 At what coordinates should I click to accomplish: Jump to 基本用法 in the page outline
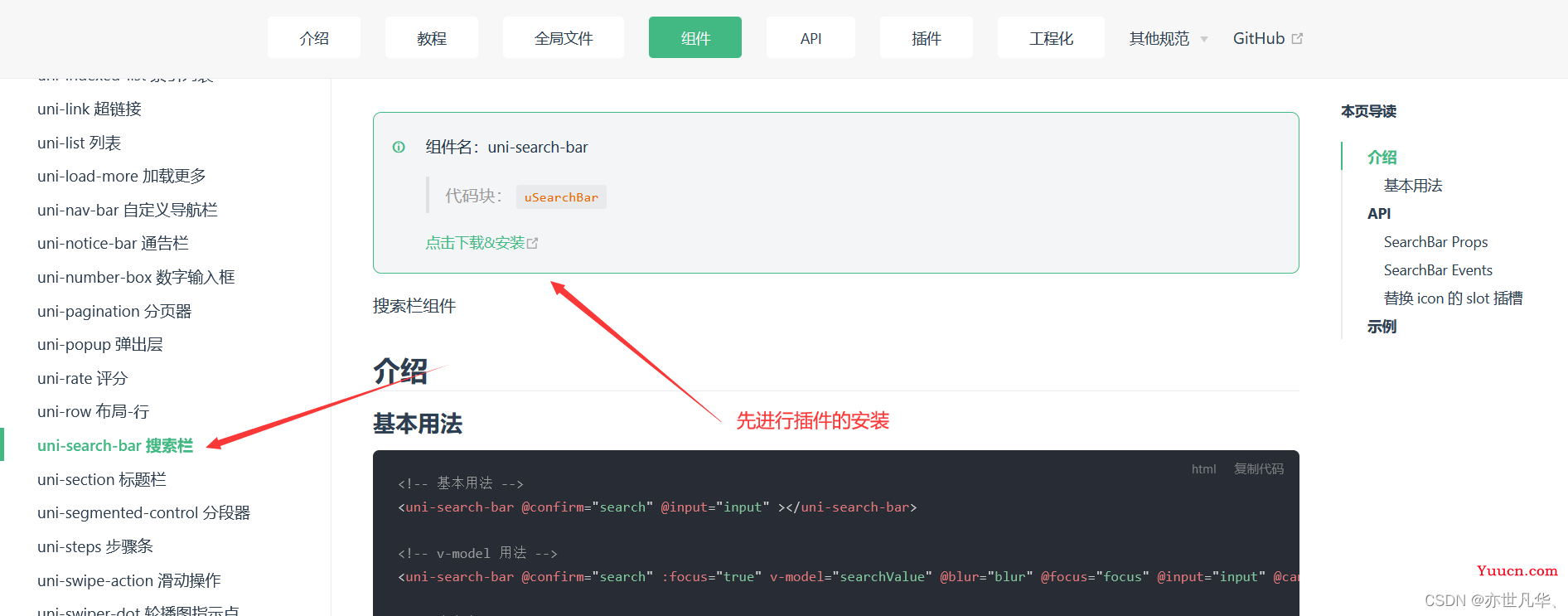click(x=1413, y=185)
